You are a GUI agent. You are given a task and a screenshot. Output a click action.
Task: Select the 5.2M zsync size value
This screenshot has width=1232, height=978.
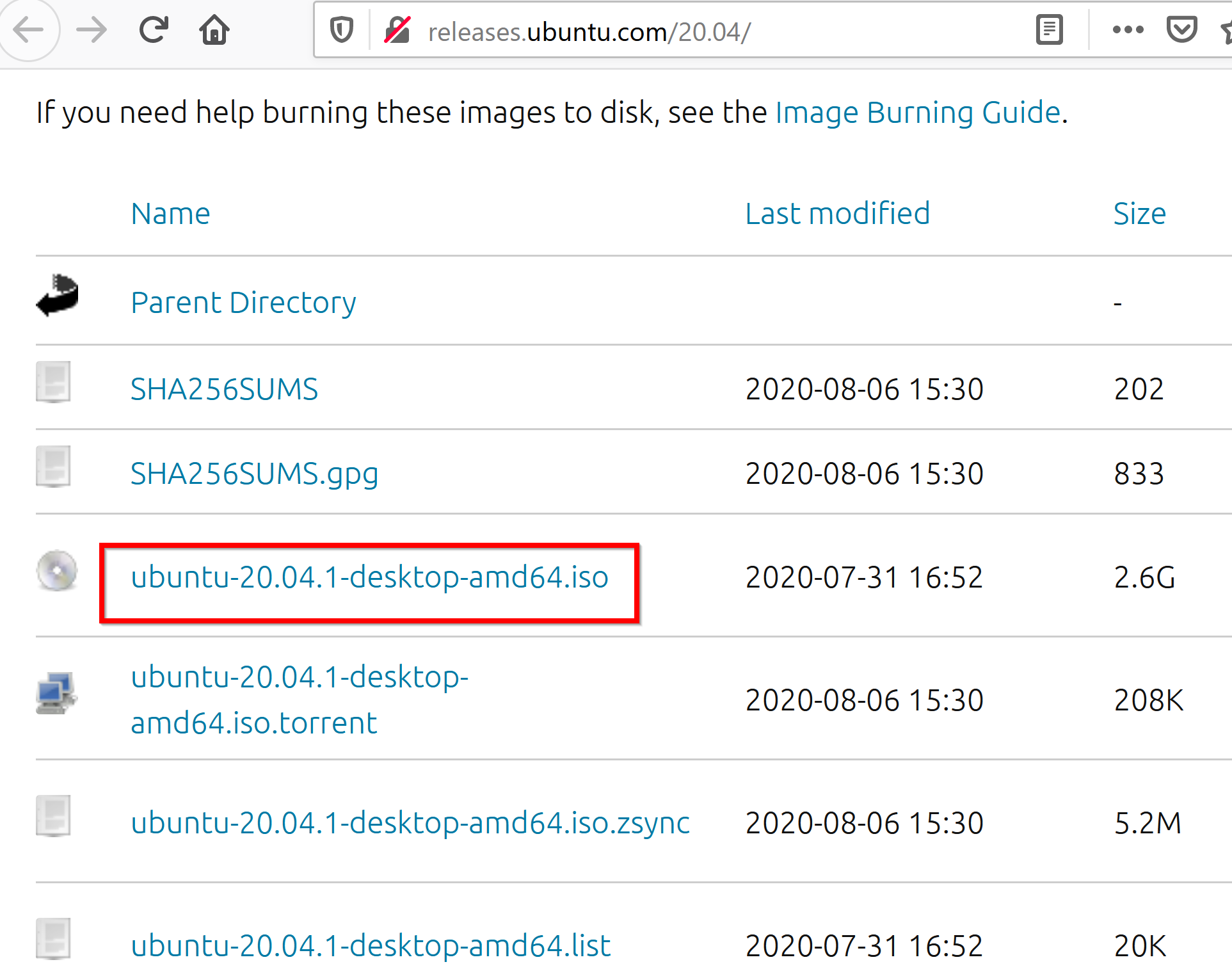pos(1148,823)
